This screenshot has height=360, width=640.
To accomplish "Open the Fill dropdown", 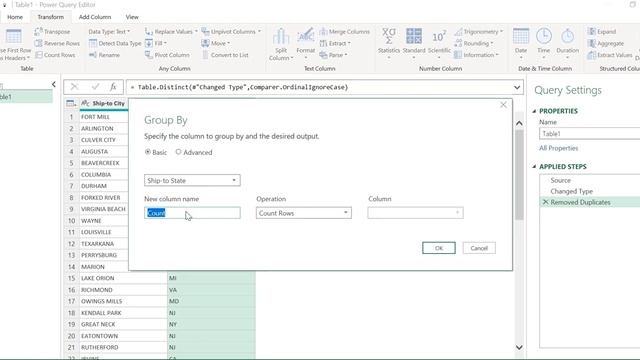I will point(156,43).
